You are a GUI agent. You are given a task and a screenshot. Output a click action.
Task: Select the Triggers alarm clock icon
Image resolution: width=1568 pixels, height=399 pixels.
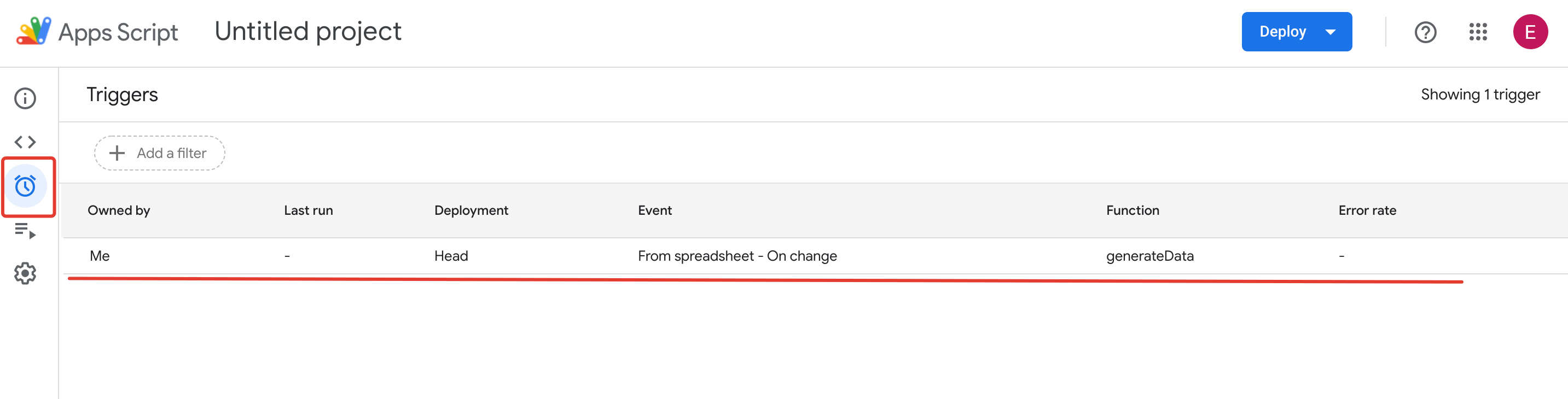[25, 186]
